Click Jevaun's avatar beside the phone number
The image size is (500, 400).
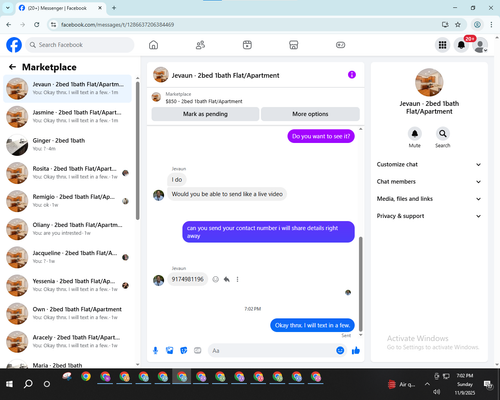pos(158,280)
